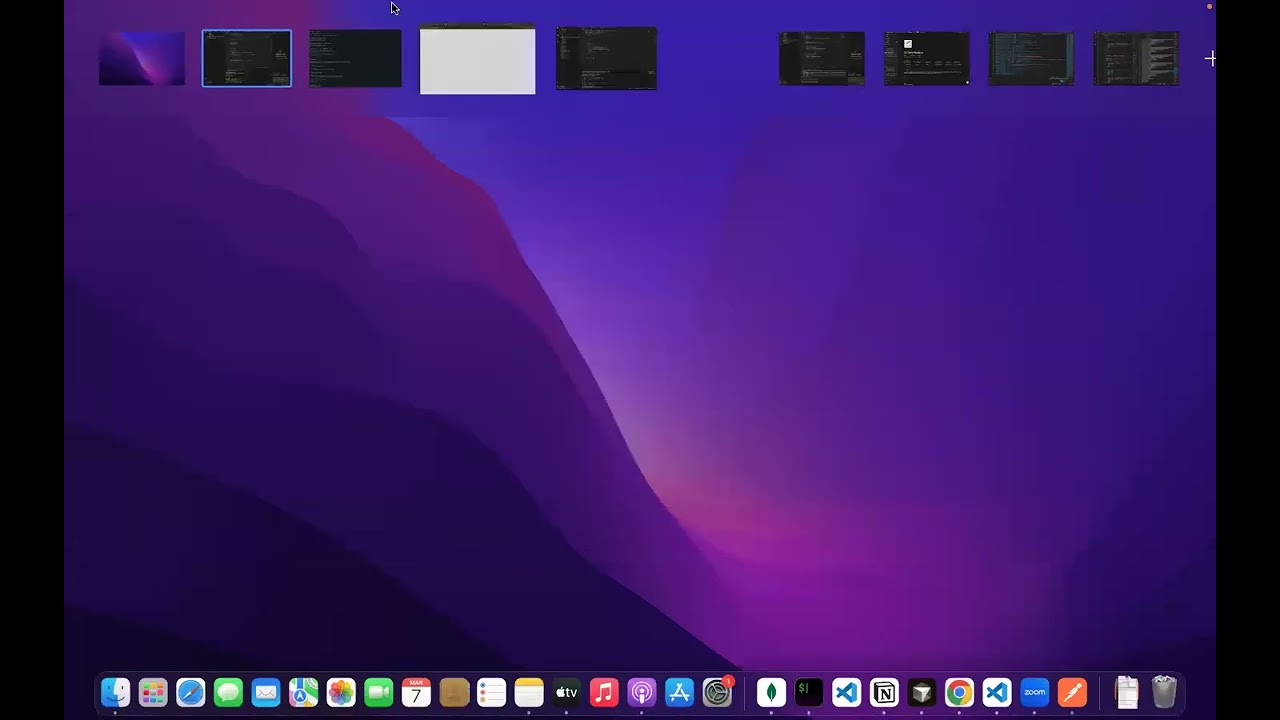Viewport: 1280px width, 720px height.
Task: Open System Preferences with the red badge
Action: (x=718, y=692)
